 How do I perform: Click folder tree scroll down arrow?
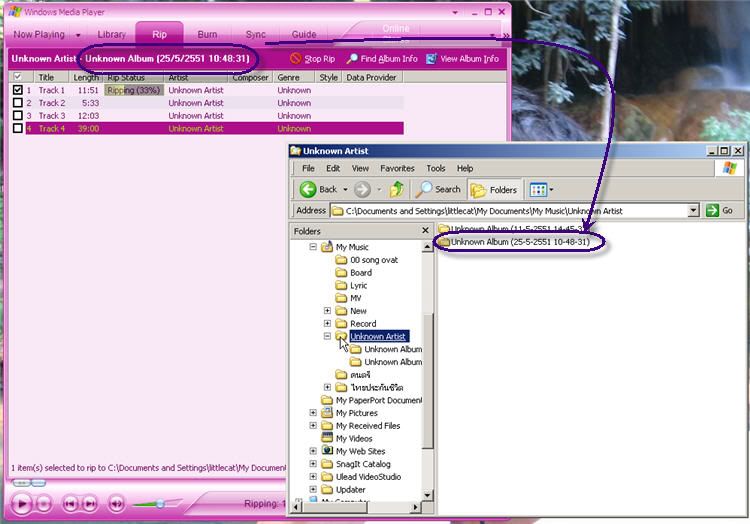coord(428,495)
